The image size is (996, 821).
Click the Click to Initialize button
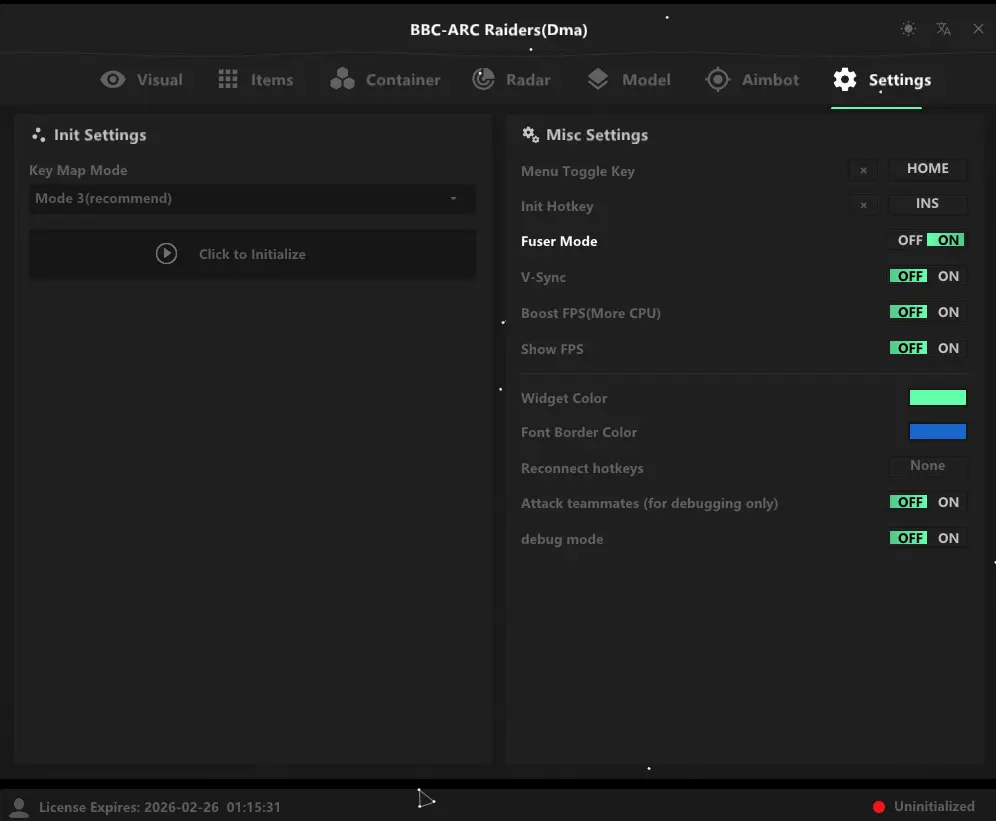tap(252, 253)
